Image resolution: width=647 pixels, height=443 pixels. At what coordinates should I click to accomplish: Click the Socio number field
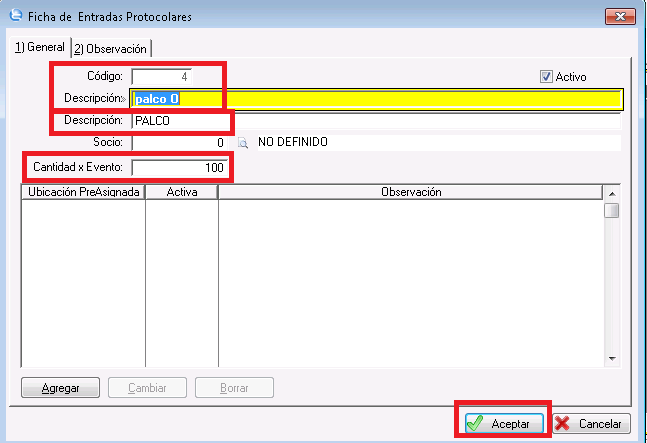click(x=180, y=143)
